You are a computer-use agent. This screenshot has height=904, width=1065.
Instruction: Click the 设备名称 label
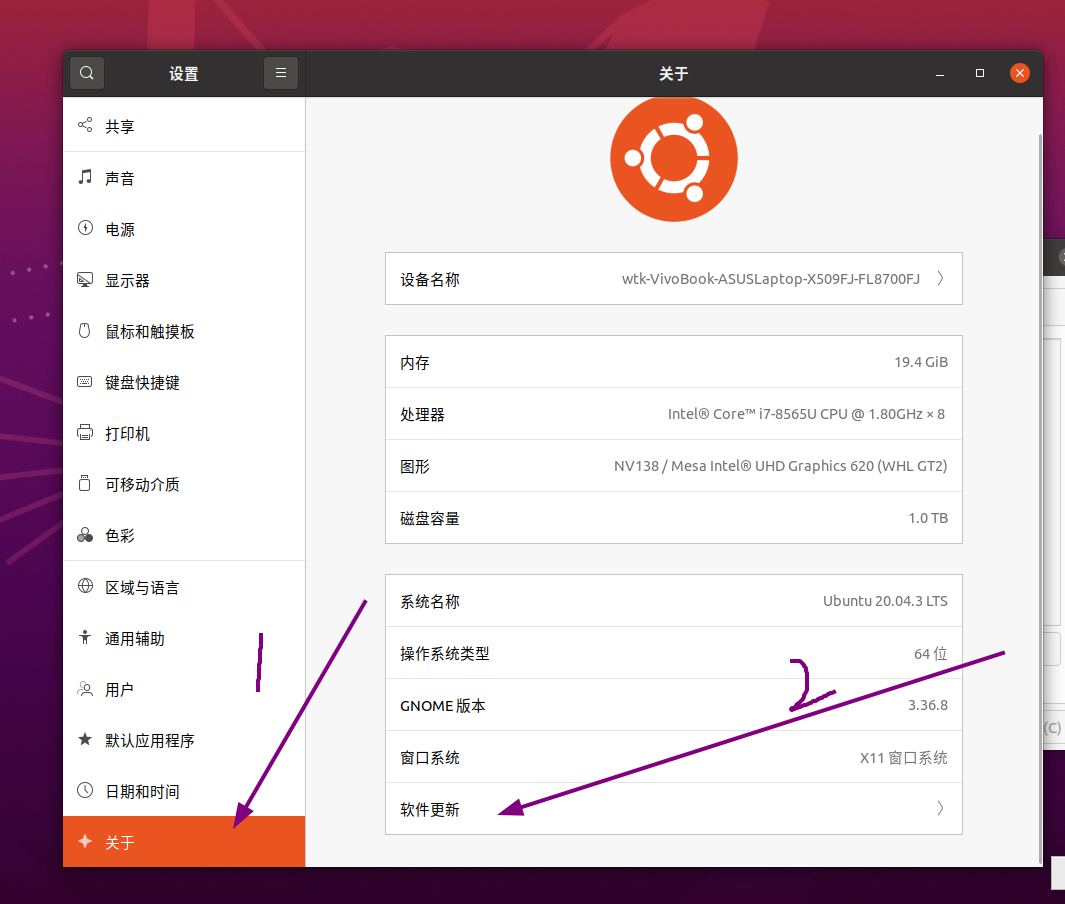[x=430, y=279]
